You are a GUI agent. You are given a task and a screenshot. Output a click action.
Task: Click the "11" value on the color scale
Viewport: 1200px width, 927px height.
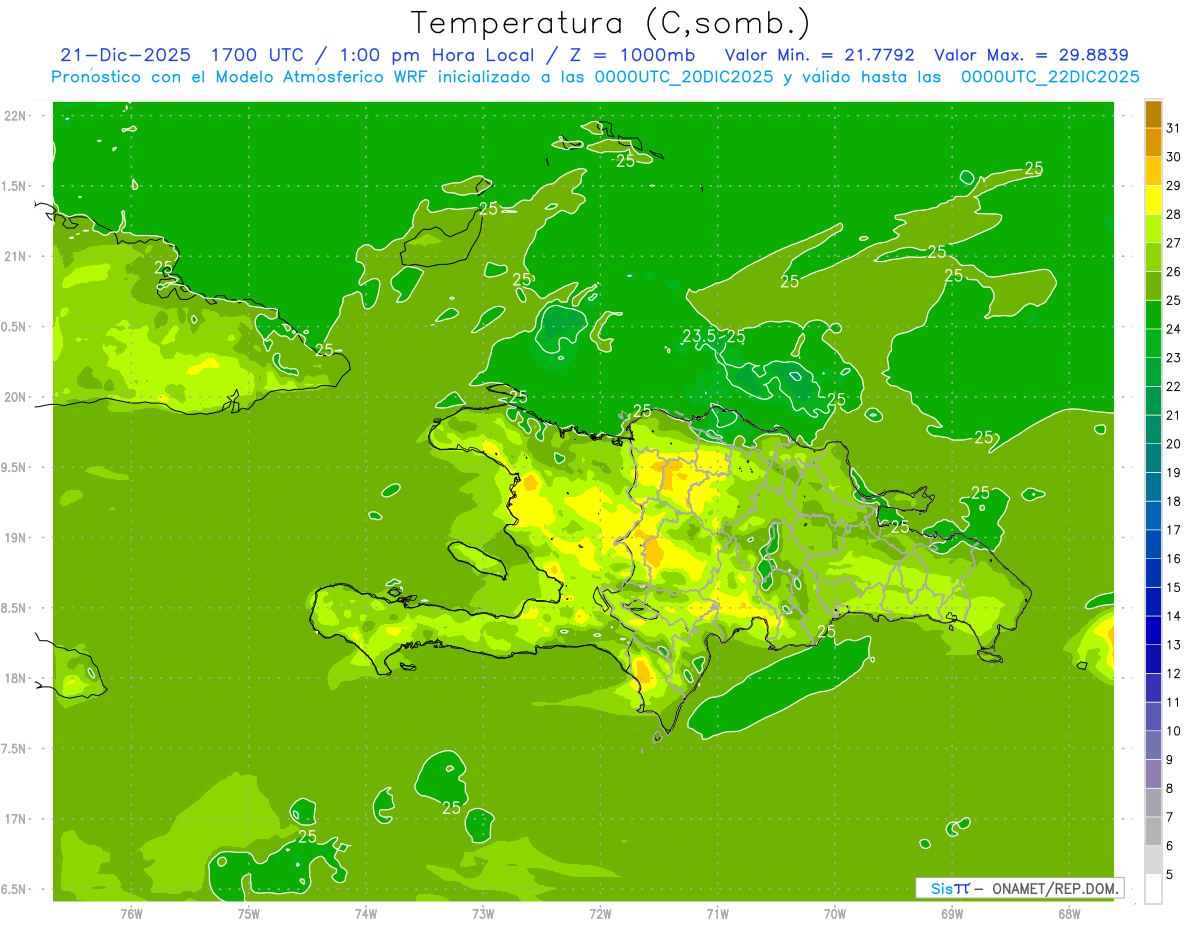[x=1174, y=703]
